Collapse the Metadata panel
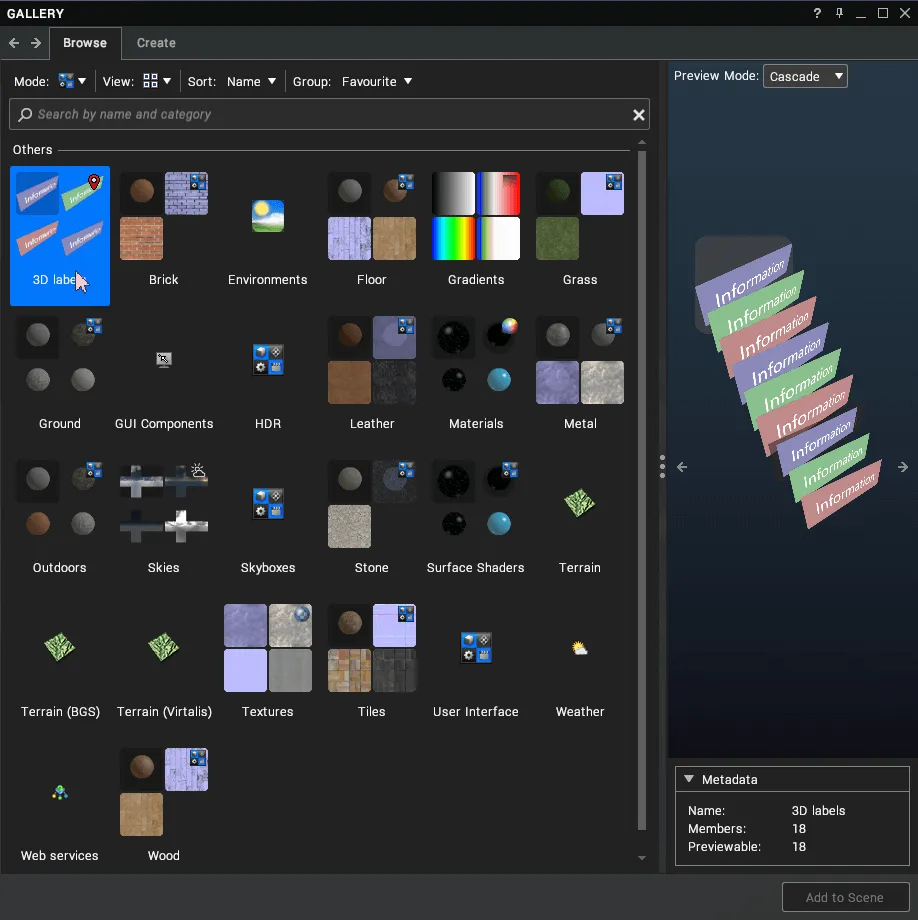Viewport: 918px width, 920px height. pos(689,779)
